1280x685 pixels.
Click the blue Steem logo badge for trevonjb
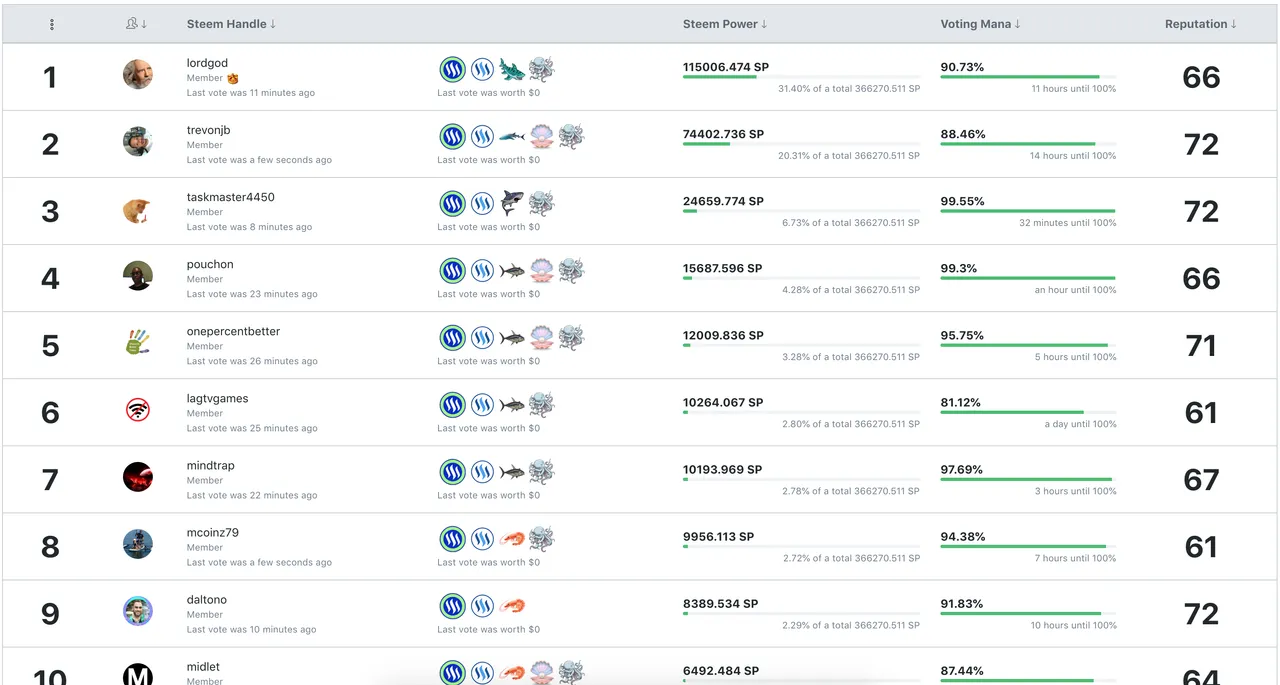click(x=483, y=136)
